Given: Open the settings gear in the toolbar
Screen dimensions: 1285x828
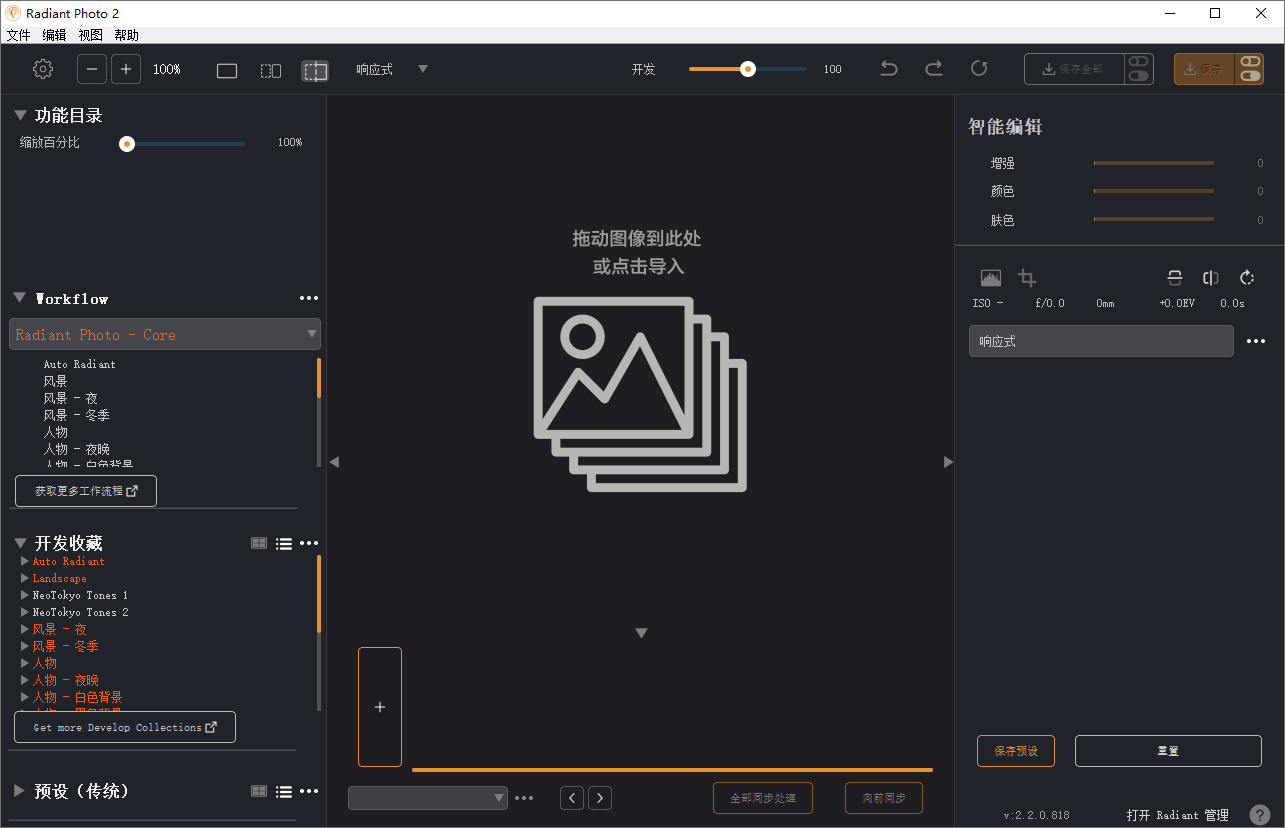Looking at the screenshot, I should coord(42,69).
